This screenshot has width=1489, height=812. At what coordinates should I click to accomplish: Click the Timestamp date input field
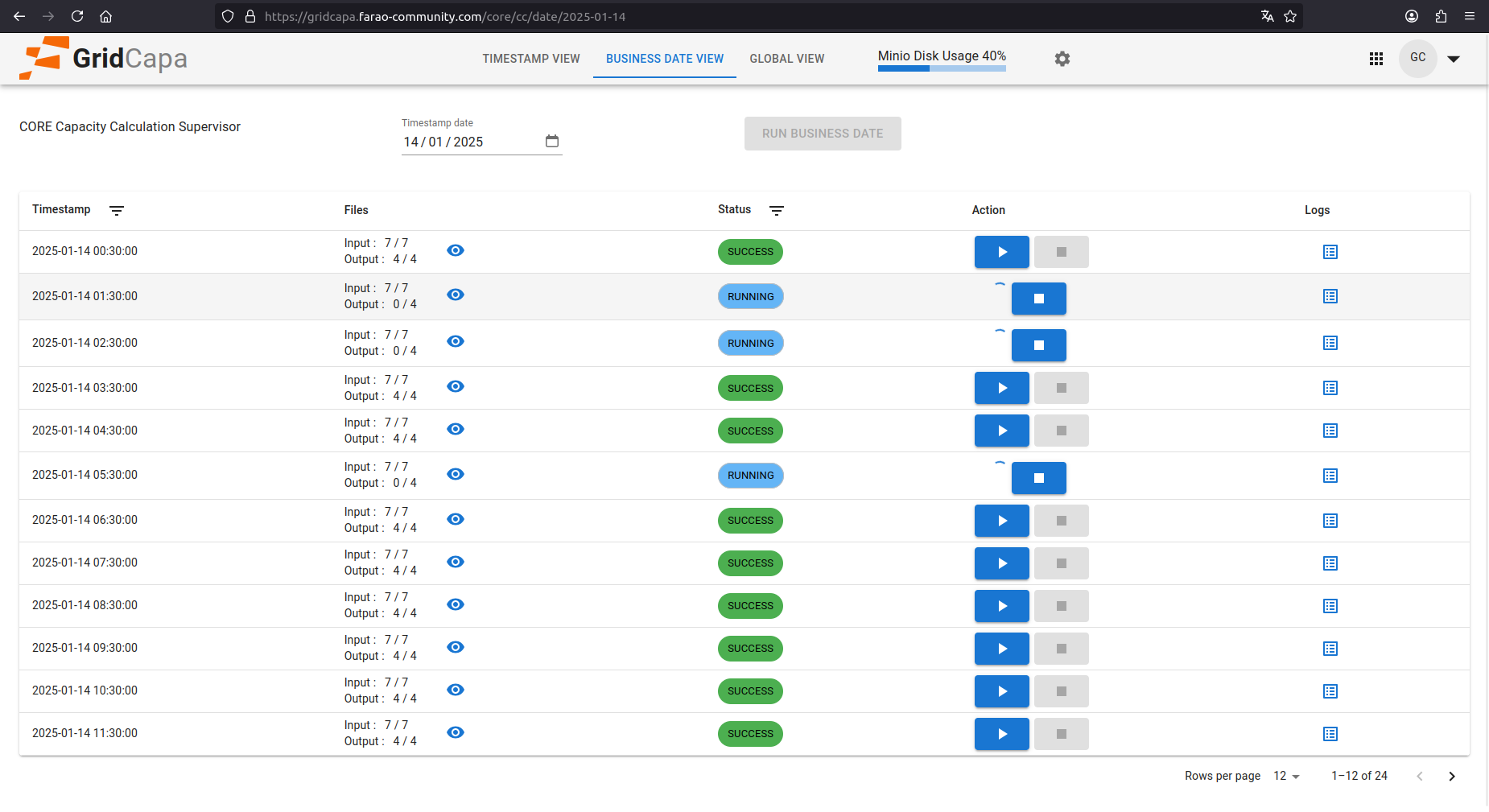pyautogui.click(x=471, y=142)
